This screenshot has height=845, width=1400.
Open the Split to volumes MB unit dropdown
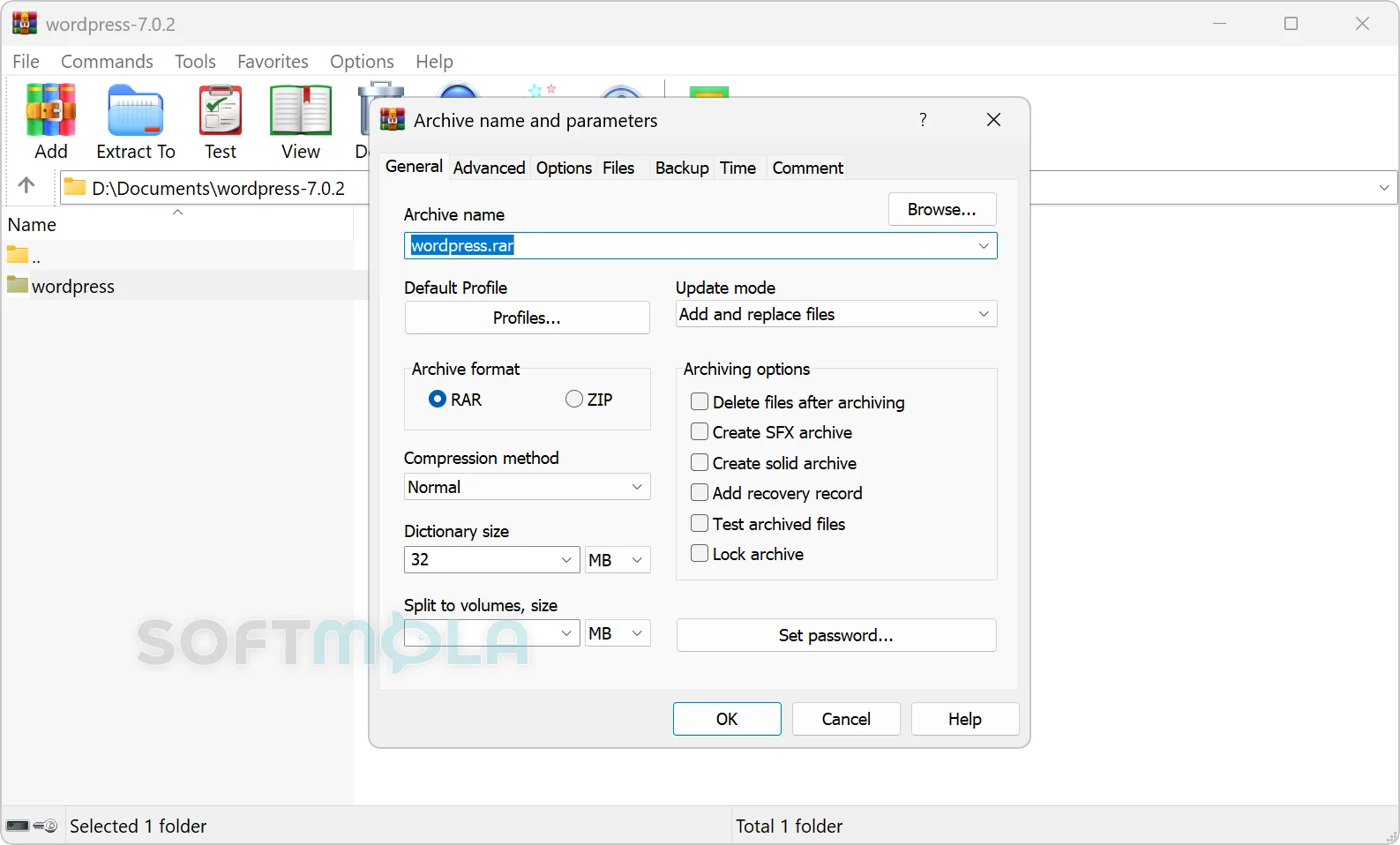tap(618, 633)
